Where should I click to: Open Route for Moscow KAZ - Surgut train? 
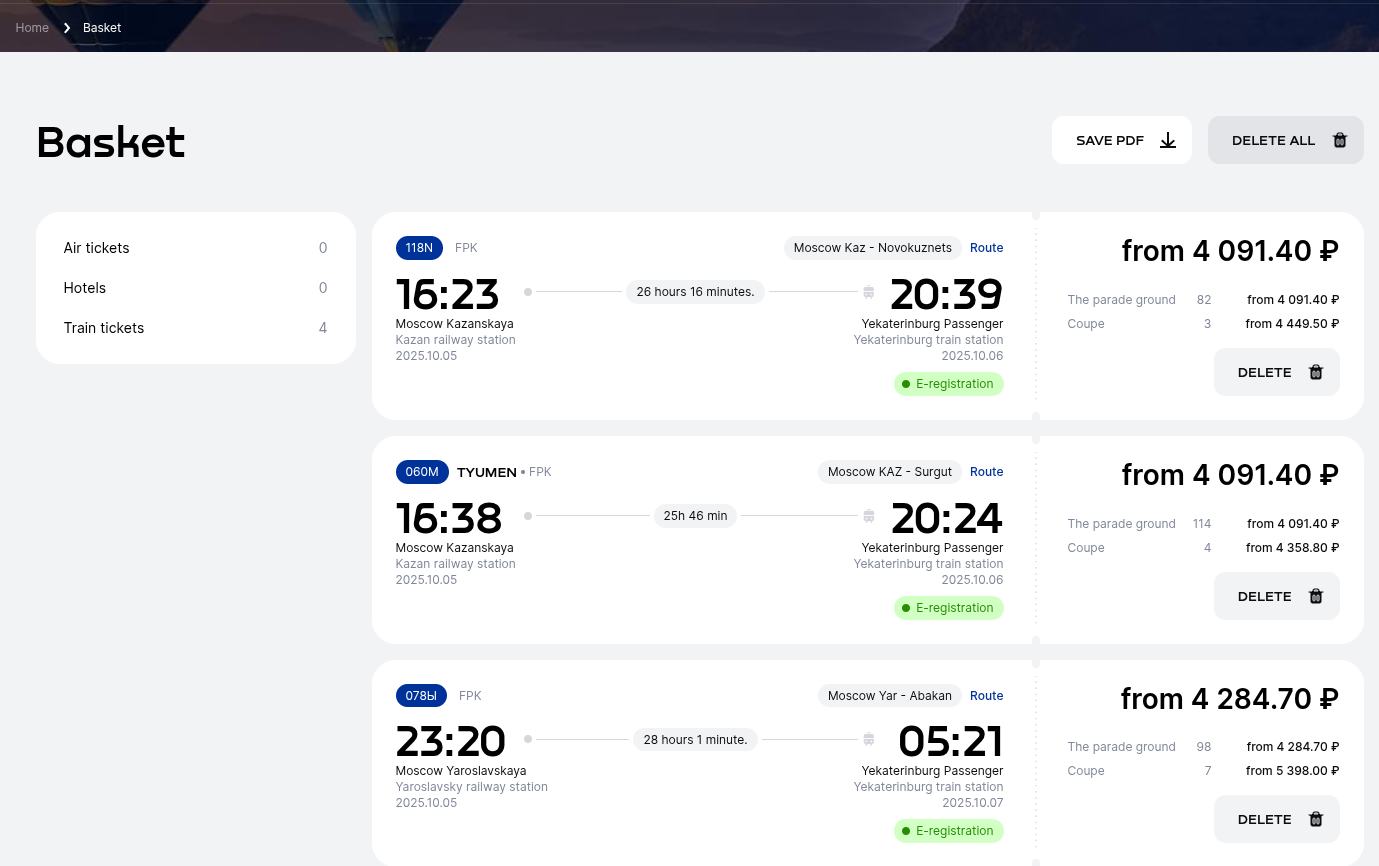[986, 472]
